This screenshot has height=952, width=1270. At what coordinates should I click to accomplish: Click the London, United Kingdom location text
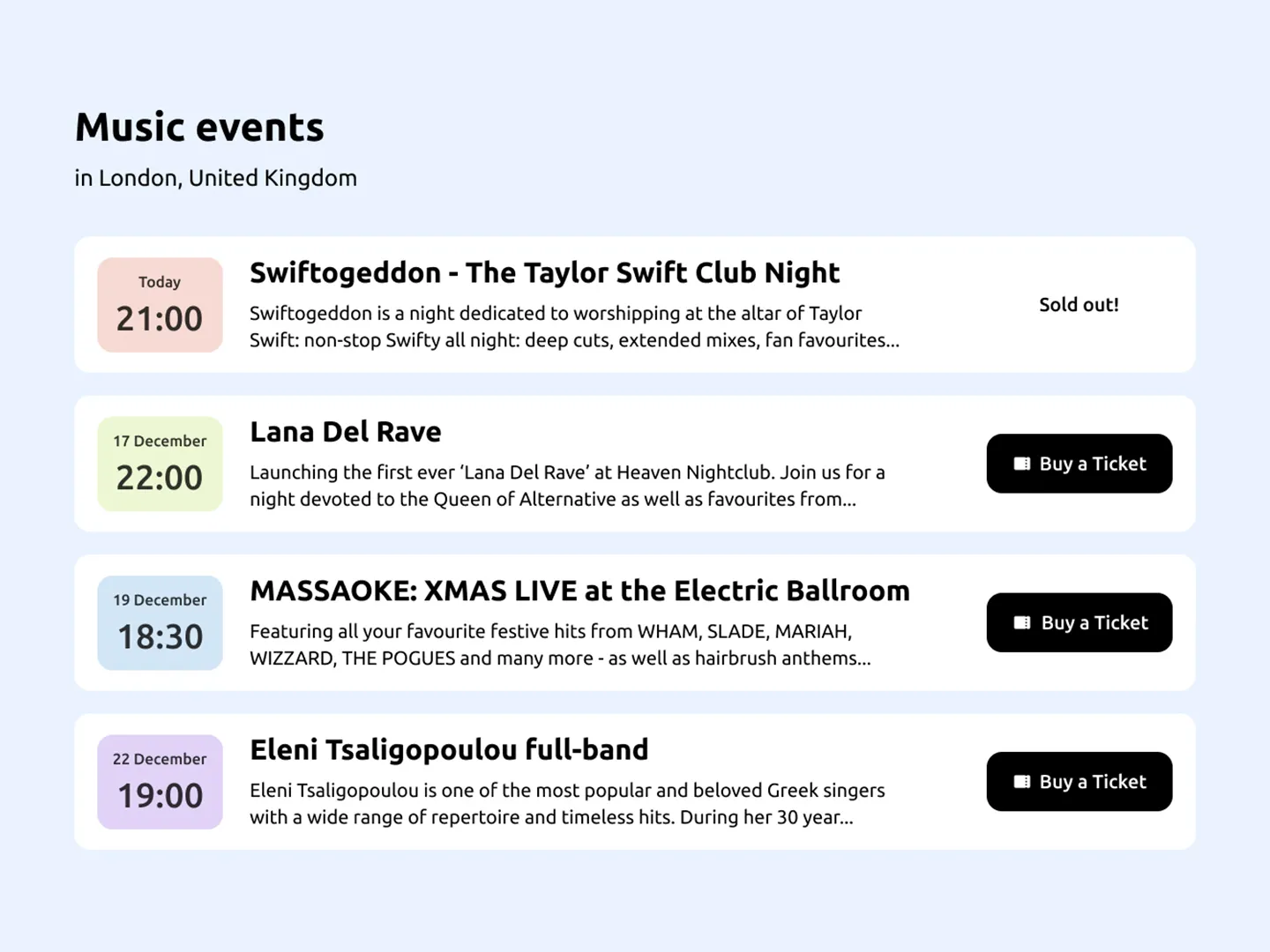coord(215,178)
